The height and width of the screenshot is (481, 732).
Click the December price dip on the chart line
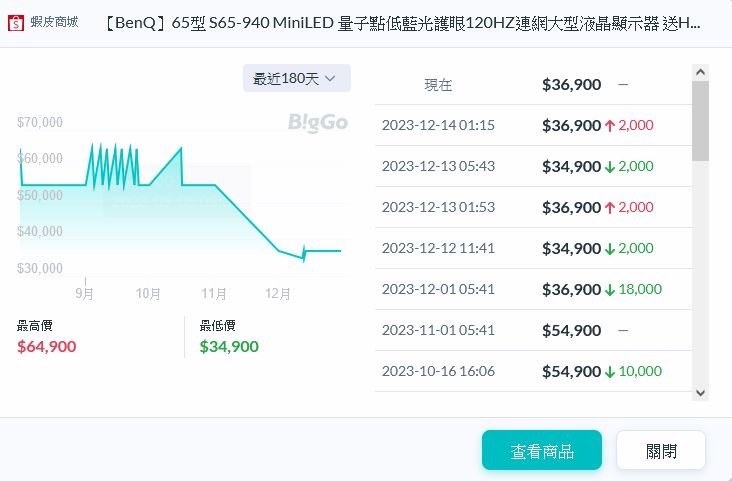[304, 254]
